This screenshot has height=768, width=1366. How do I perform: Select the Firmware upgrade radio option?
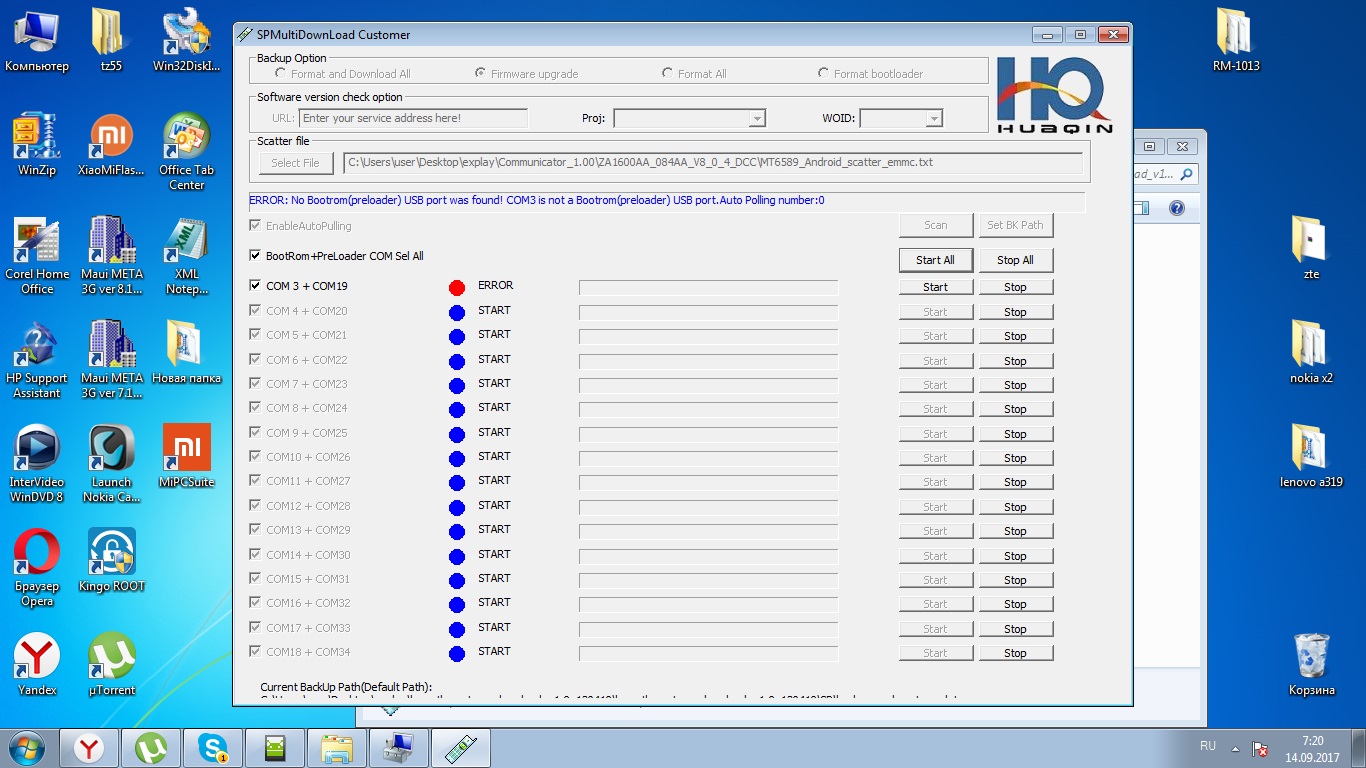(481, 73)
